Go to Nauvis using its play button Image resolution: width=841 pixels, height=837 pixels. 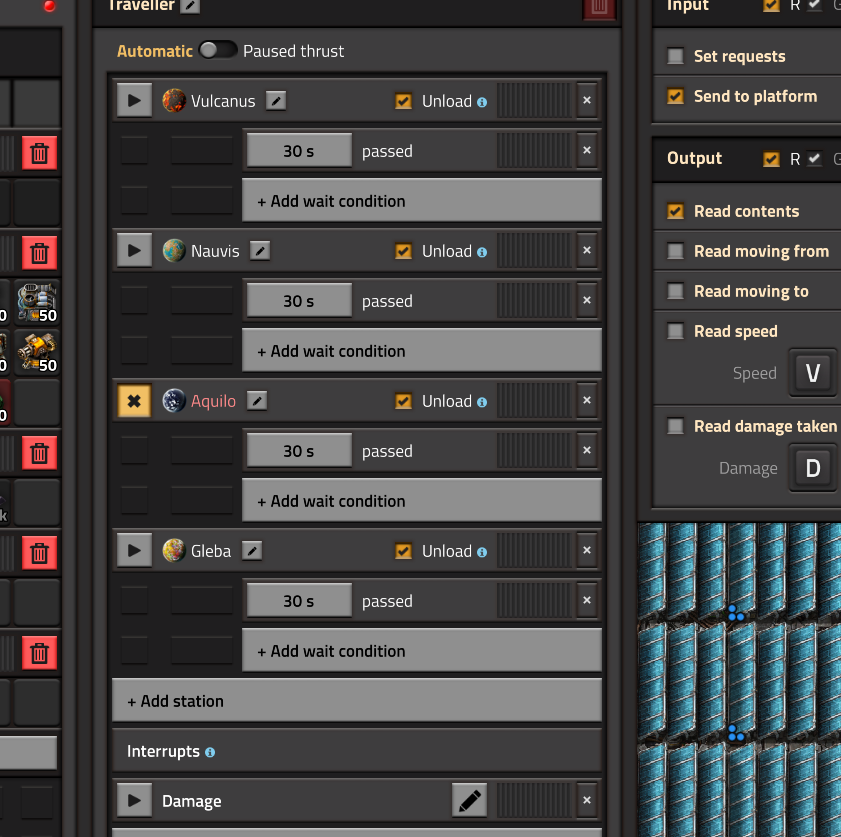tap(134, 250)
